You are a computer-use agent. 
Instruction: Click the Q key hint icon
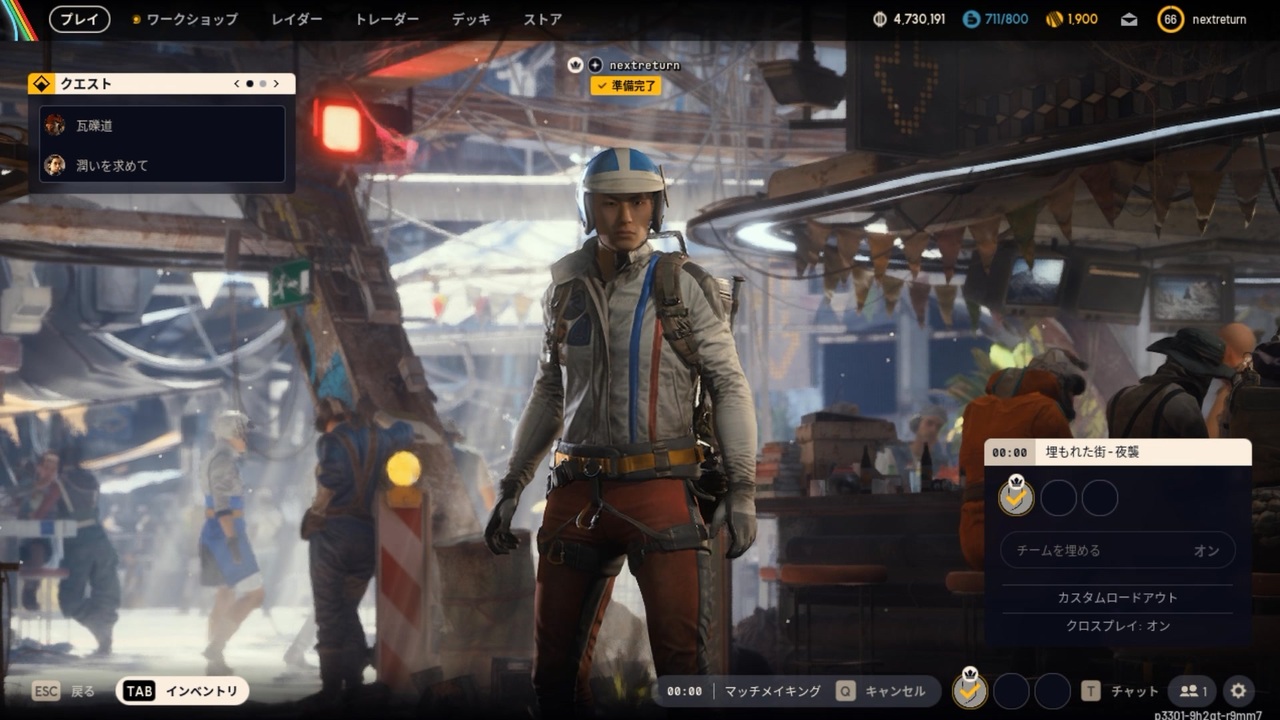click(846, 691)
